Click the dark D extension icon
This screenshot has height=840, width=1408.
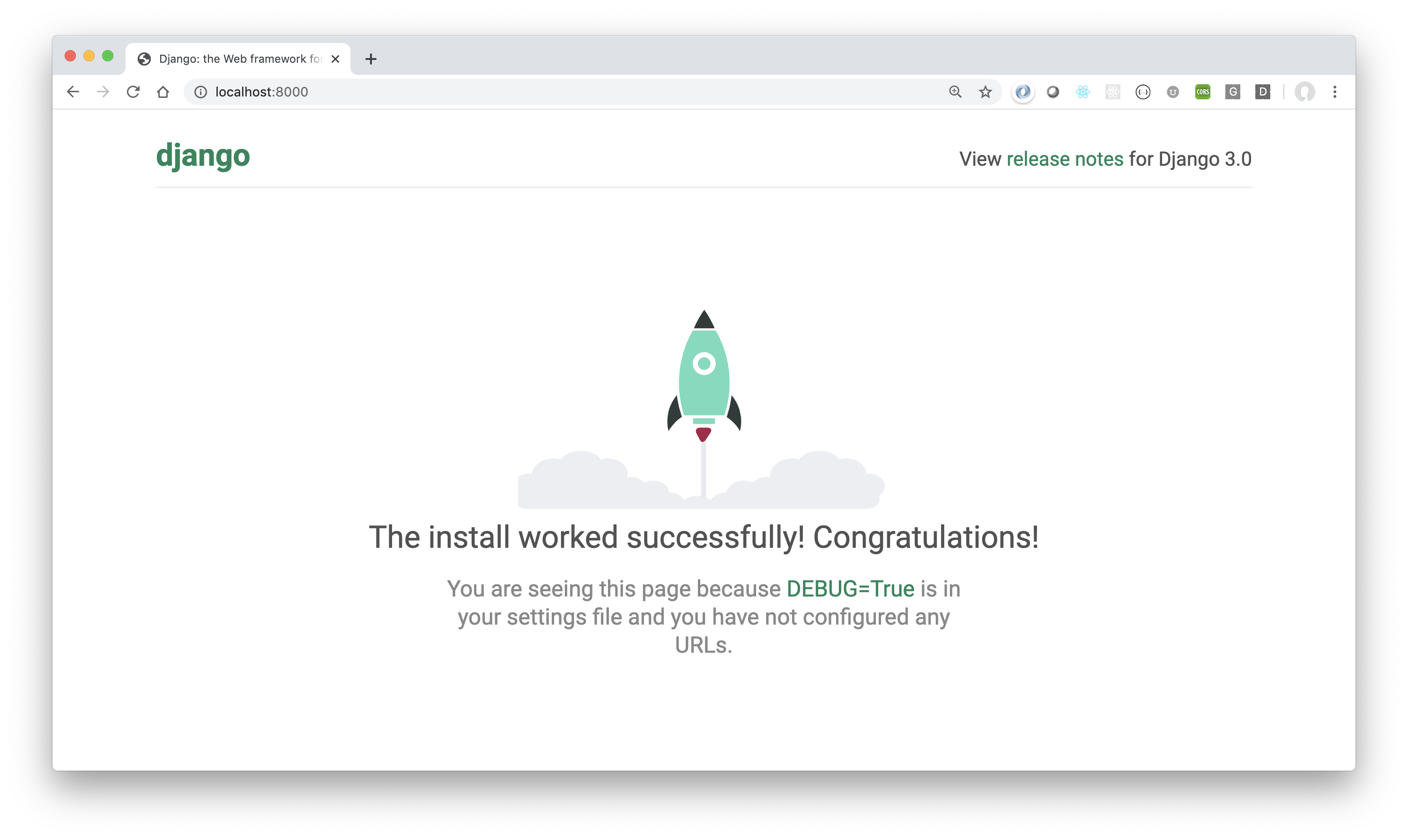[x=1262, y=92]
